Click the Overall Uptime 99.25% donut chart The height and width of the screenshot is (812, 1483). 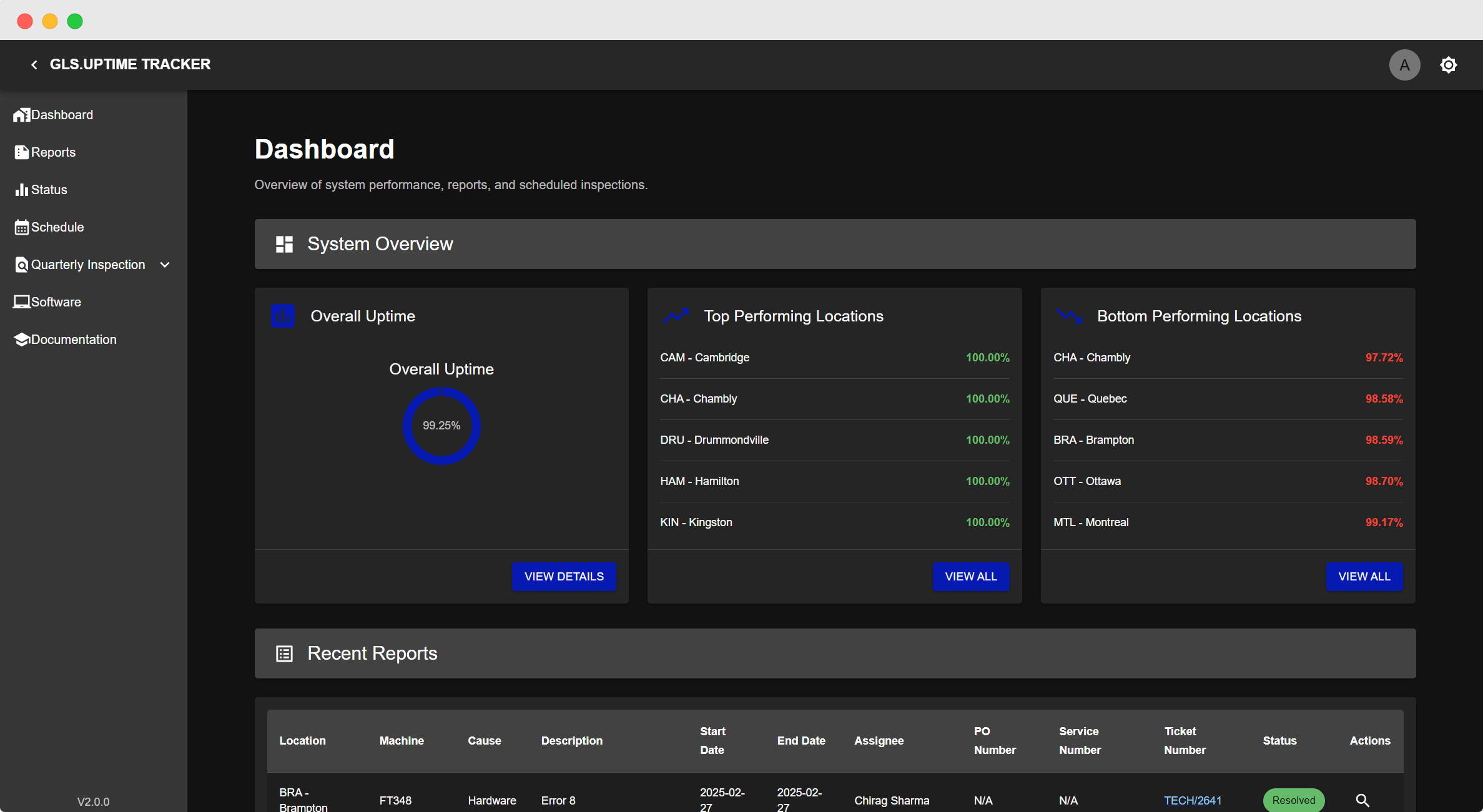(x=441, y=426)
